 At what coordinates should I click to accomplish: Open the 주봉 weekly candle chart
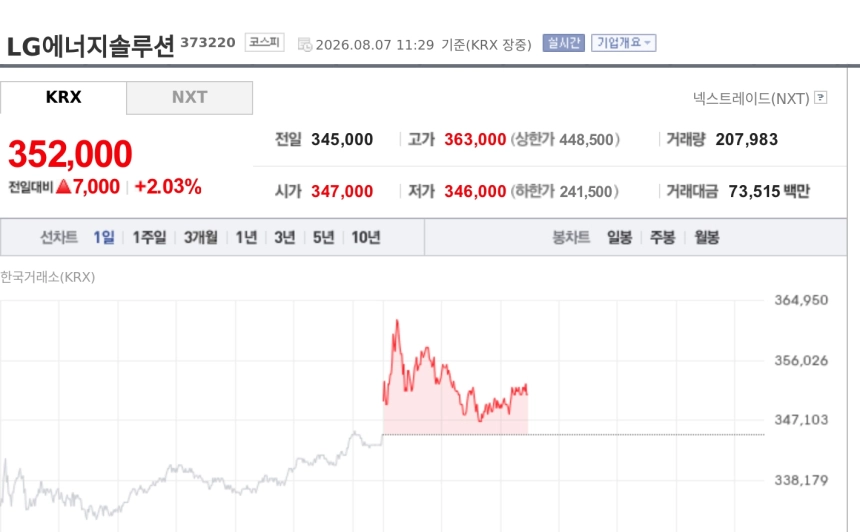pos(663,237)
